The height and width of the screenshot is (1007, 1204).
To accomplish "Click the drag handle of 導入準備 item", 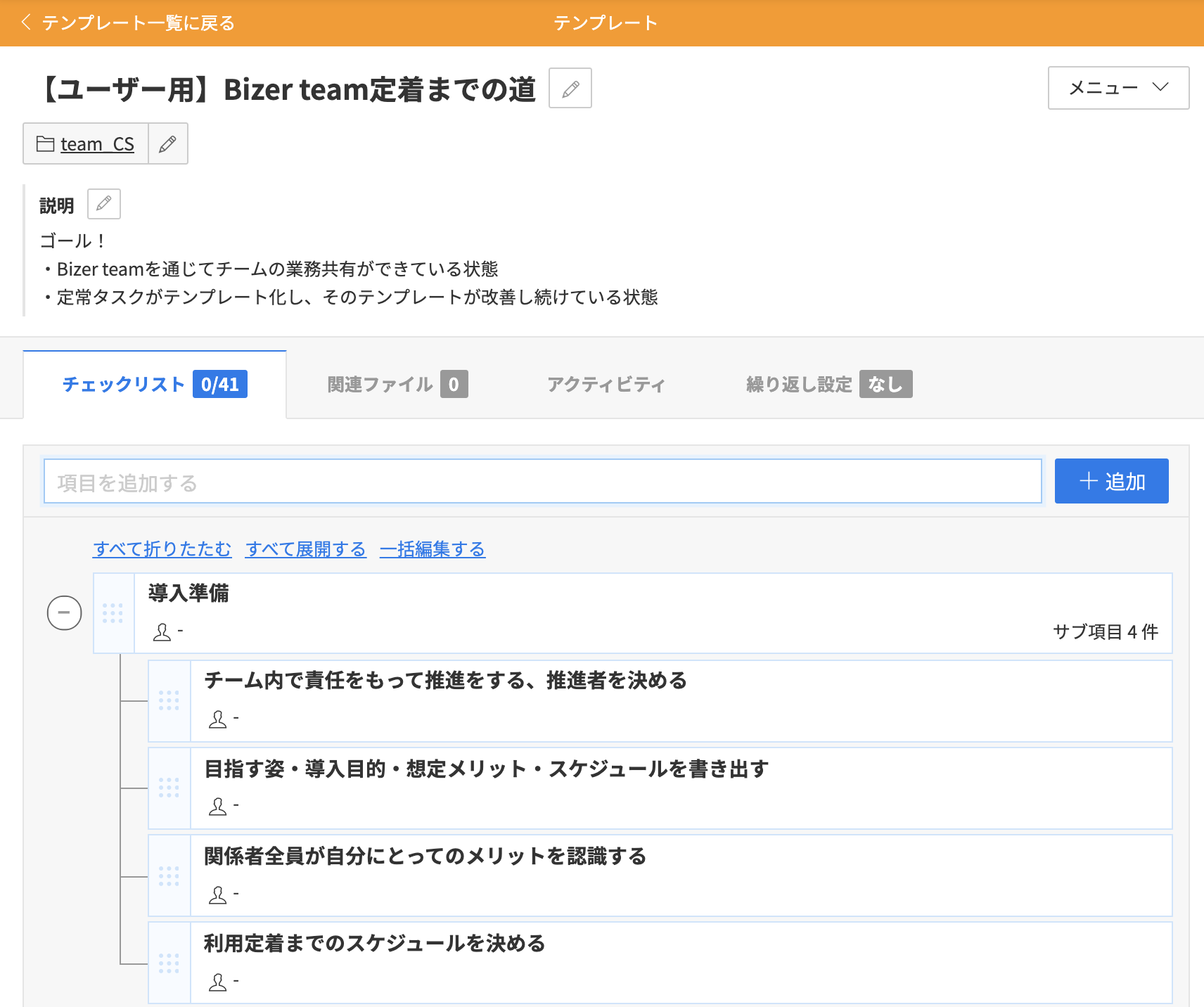I will (113, 613).
